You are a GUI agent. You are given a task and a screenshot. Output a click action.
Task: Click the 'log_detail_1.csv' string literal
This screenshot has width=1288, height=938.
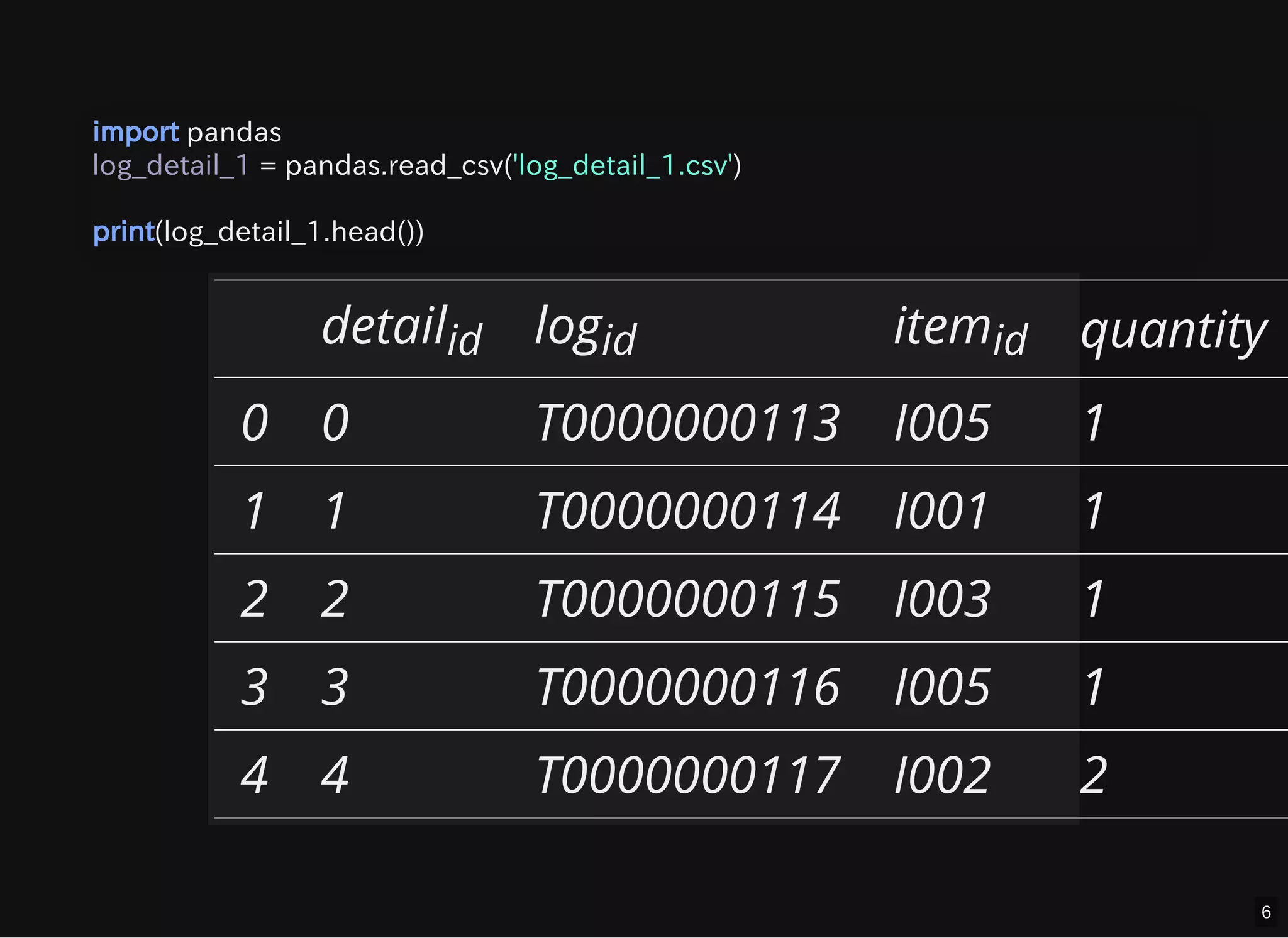click(x=623, y=166)
